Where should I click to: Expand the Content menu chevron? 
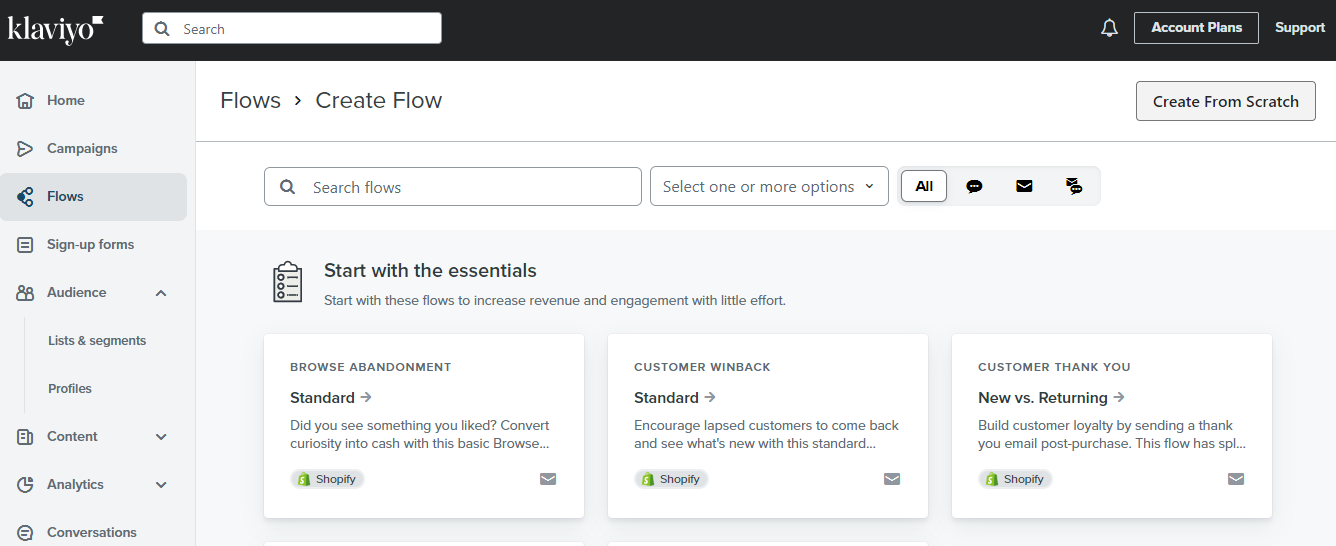tap(161, 437)
